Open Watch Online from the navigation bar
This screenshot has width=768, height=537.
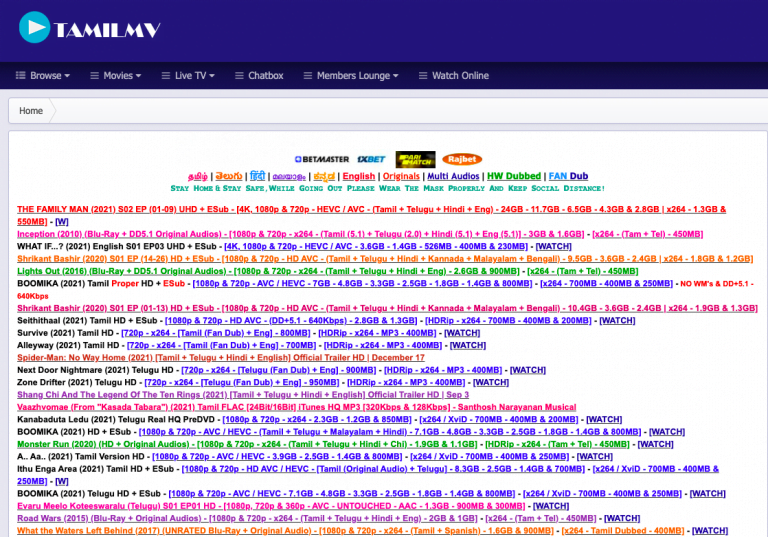pyautogui.click(x=454, y=75)
